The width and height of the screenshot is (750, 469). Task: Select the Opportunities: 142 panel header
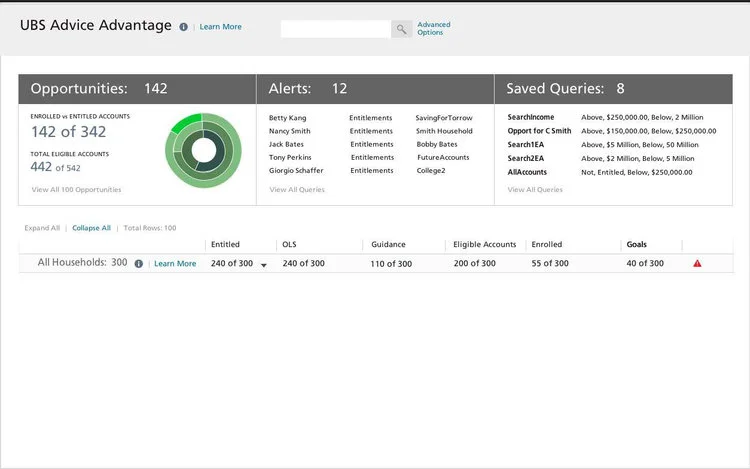point(137,89)
